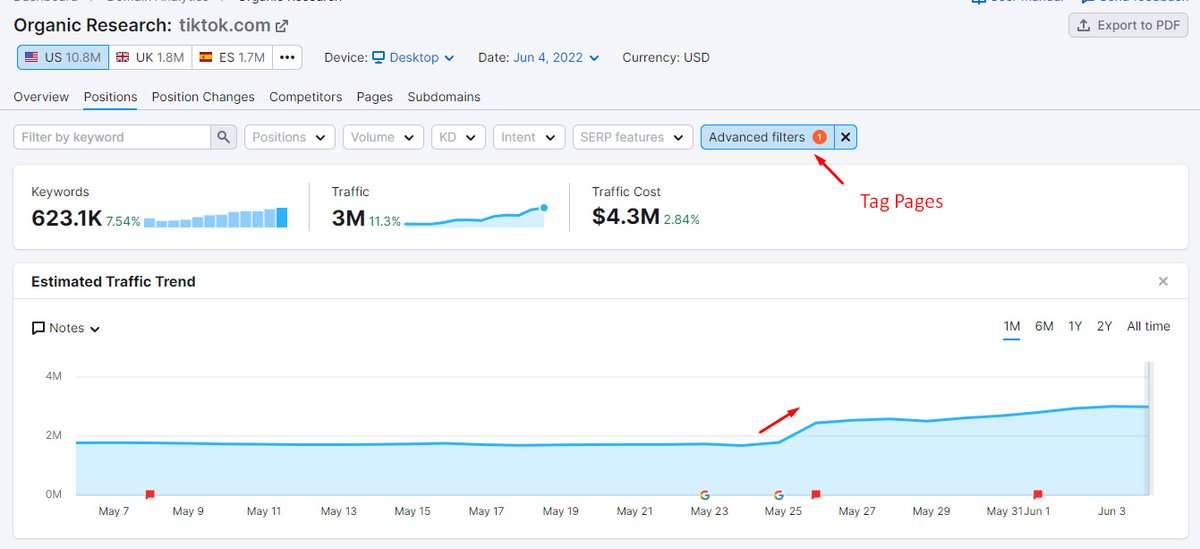
Task: Clear the Advanced filters with X
Action: click(845, 137)
